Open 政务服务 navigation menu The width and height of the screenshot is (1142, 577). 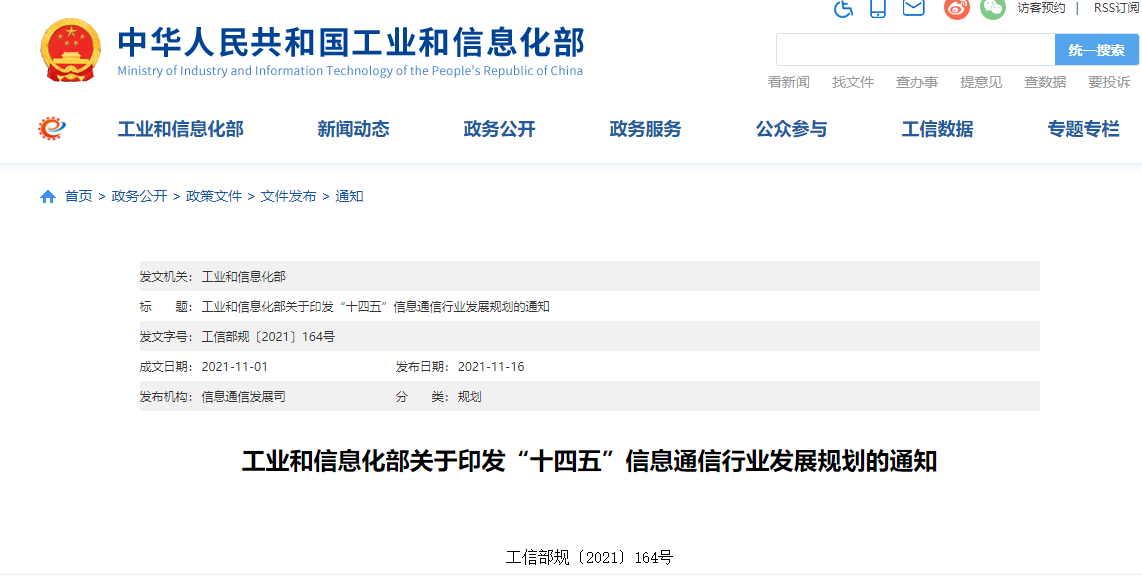[x=645, y=130]
